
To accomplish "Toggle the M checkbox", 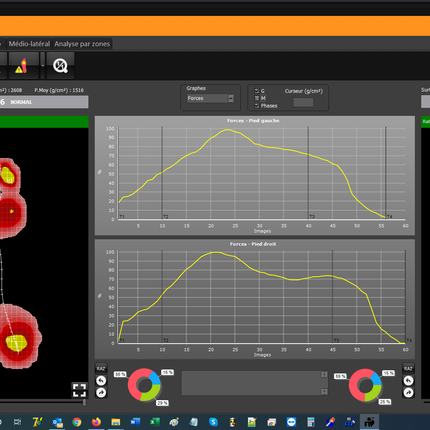I will [x=257, y=98].
